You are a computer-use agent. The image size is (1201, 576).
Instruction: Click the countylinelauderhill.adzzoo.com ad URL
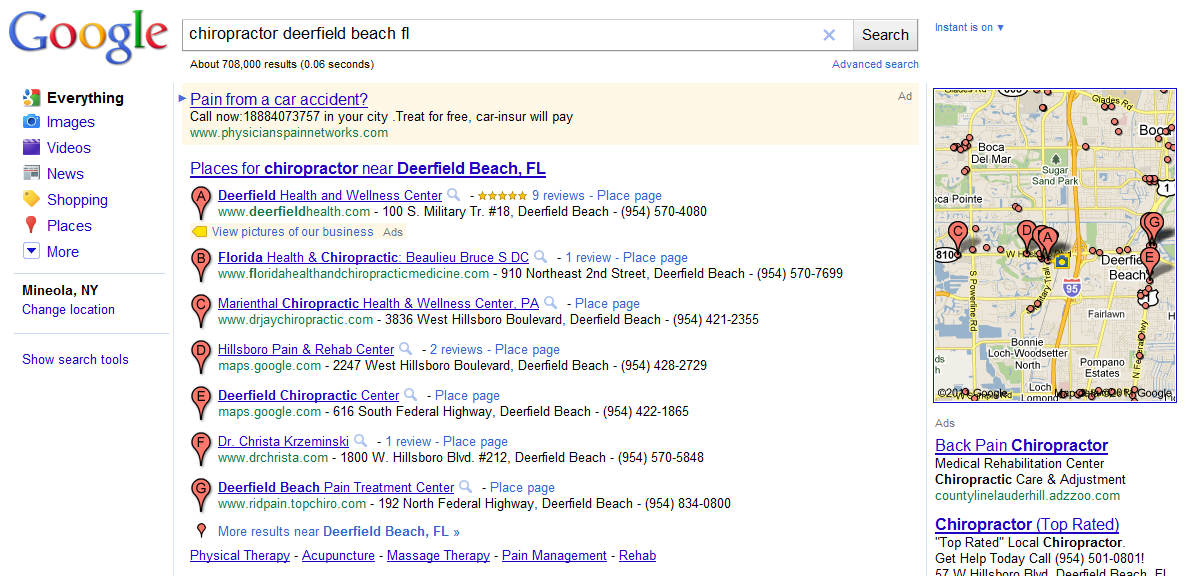tap(1028, 496)
